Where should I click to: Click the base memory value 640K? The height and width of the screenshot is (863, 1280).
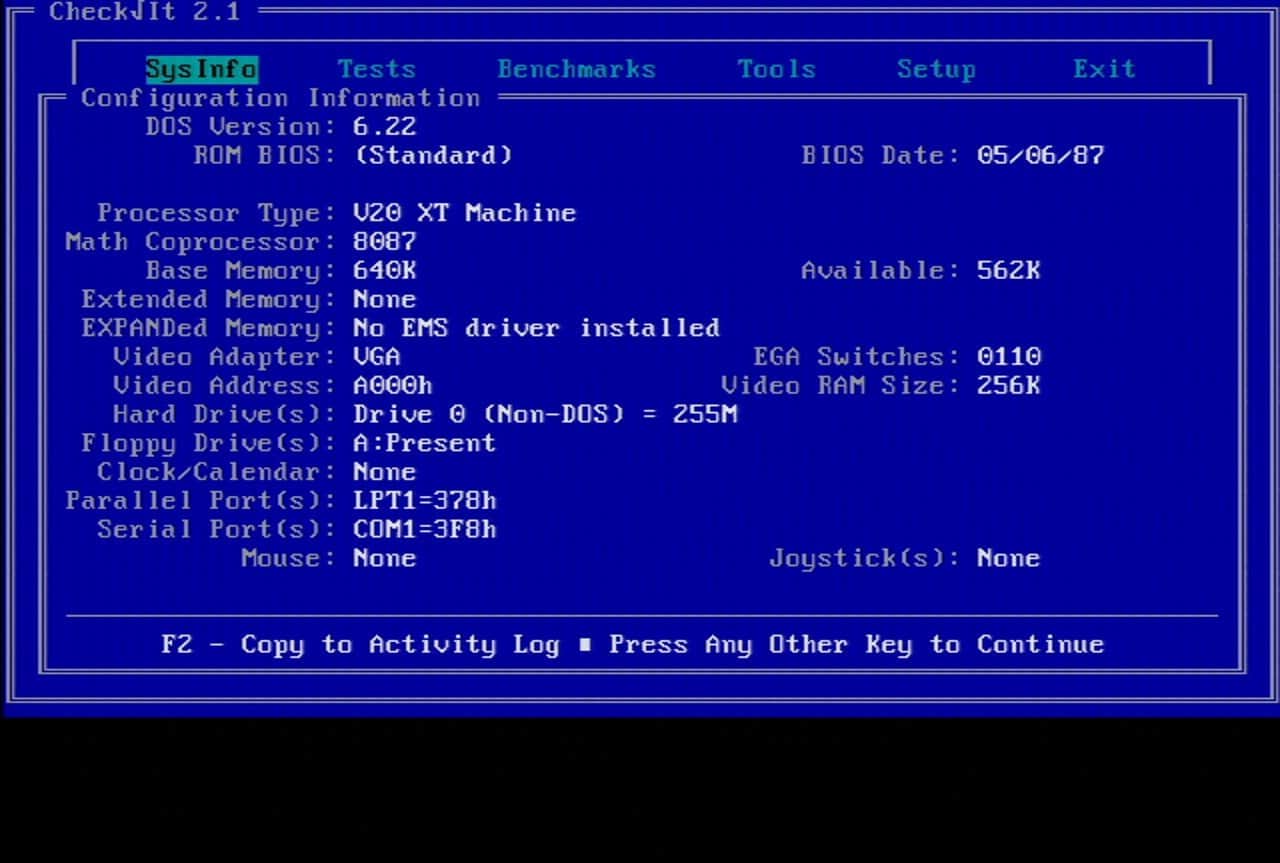[384, 271]
